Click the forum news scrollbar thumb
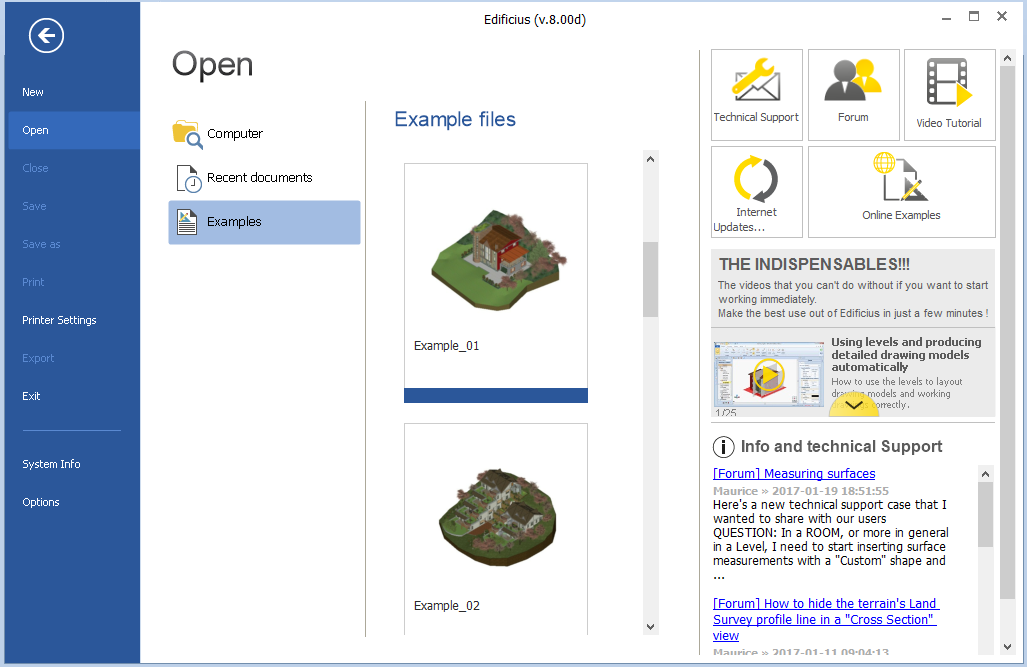Image resolution: width=1027 pixels, height=667 pixels. [x=985, y=514]
